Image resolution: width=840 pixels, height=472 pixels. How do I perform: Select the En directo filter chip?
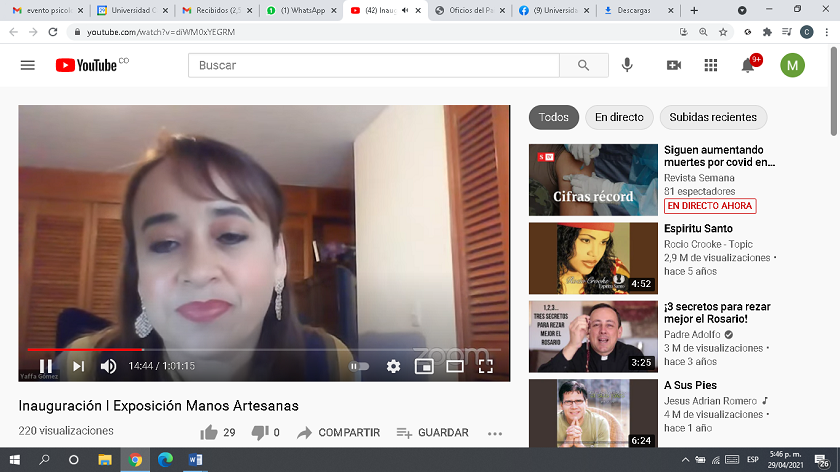(619, 117)
